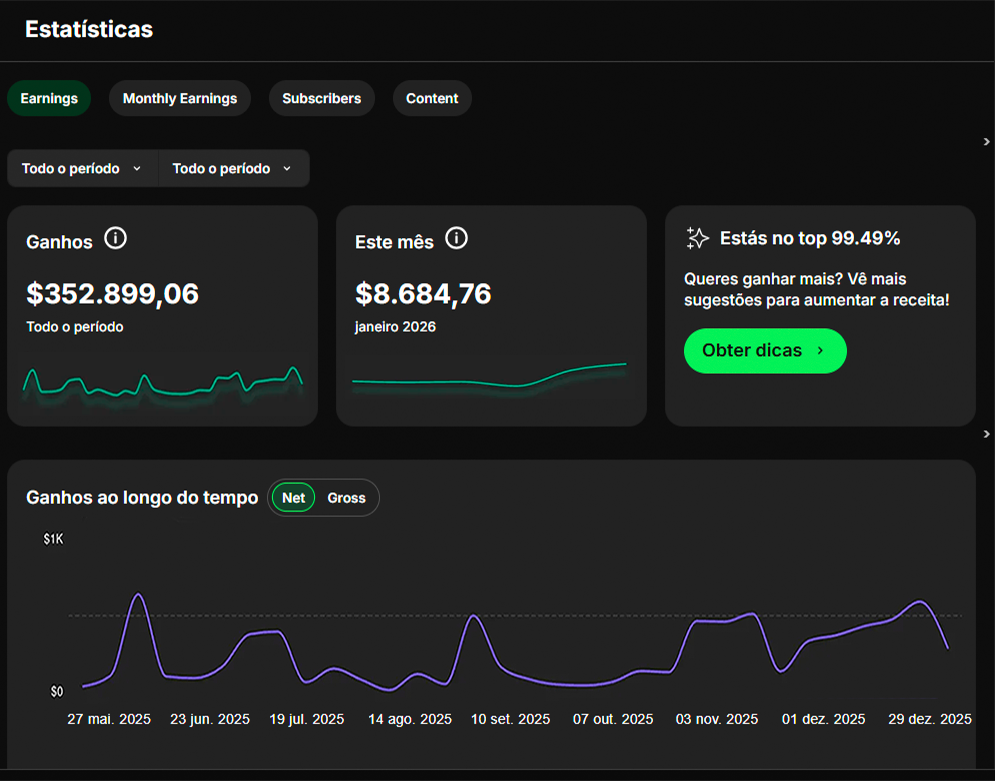The width and height of the screenshot is (995, 781).
Task: Click the 03 nov. 2025 axis date label
Action: (717, 719)
